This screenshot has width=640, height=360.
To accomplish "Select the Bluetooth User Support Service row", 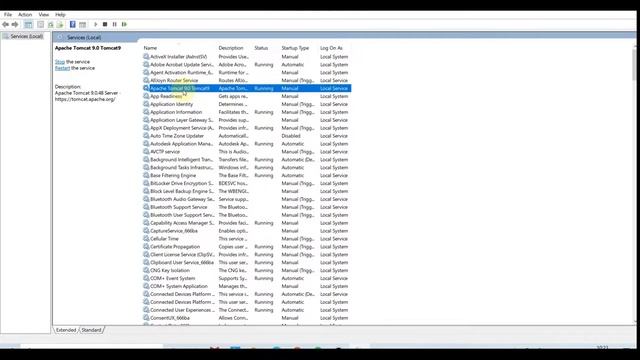I will click(247, 215).
